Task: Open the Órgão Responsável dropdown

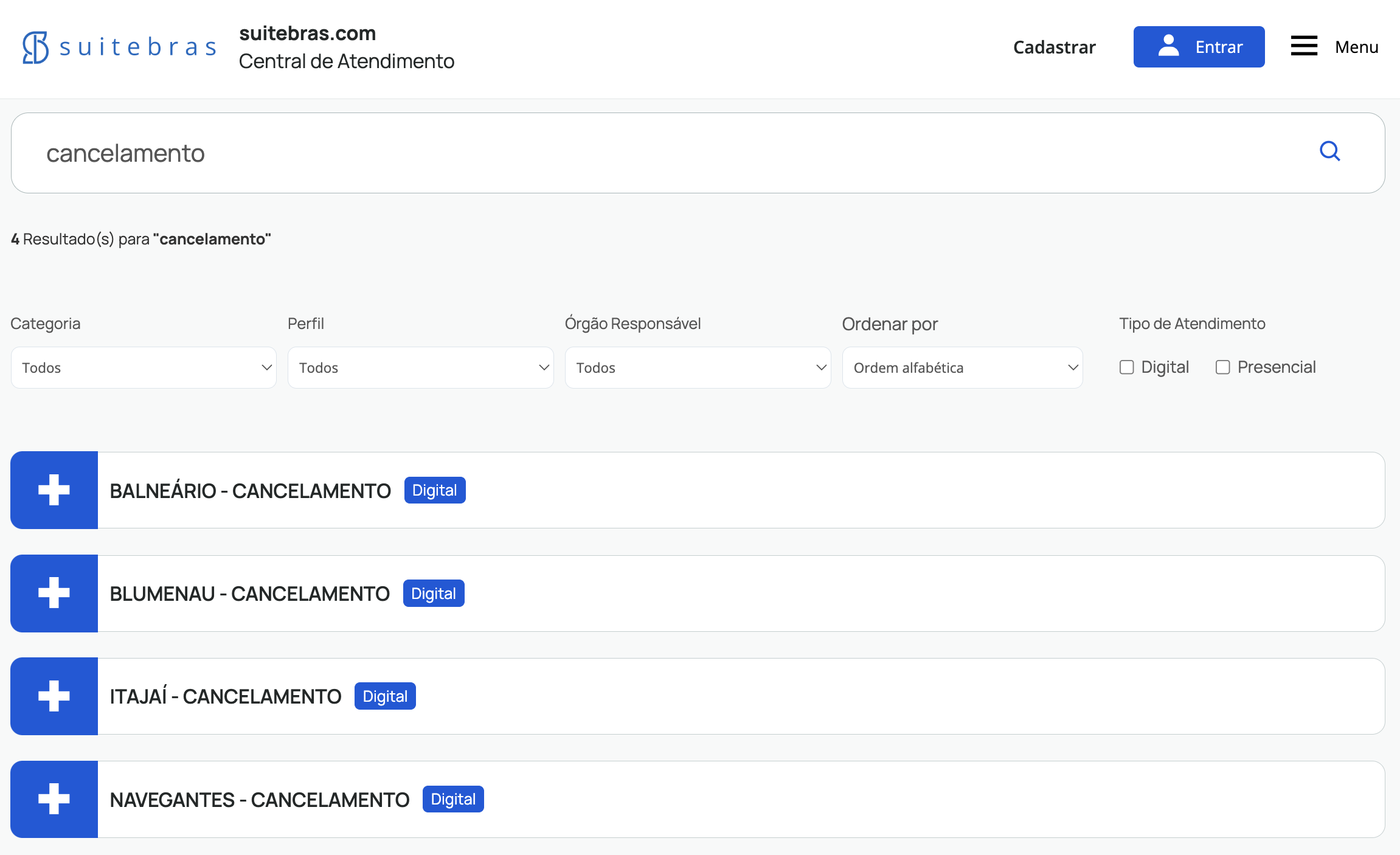Action: [698, 368]
